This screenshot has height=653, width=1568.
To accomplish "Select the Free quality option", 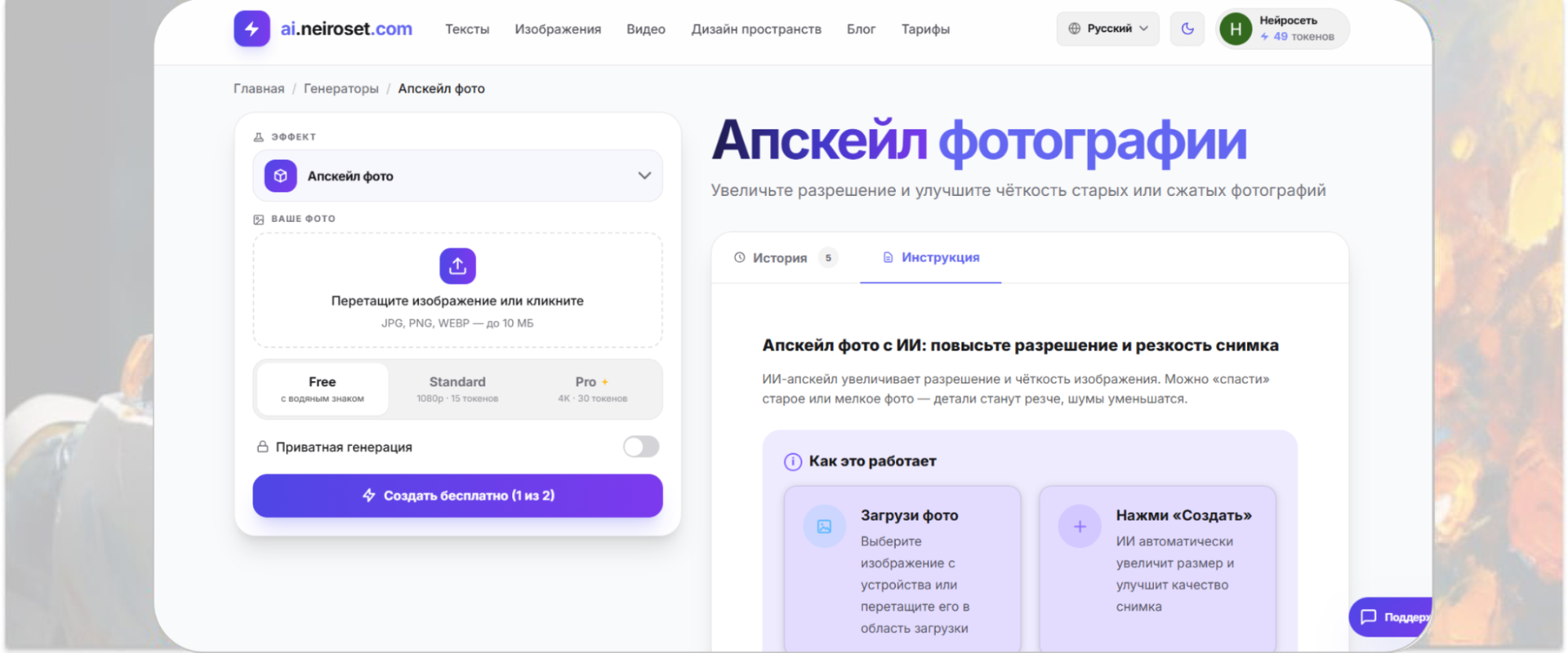I will [322, 389].
